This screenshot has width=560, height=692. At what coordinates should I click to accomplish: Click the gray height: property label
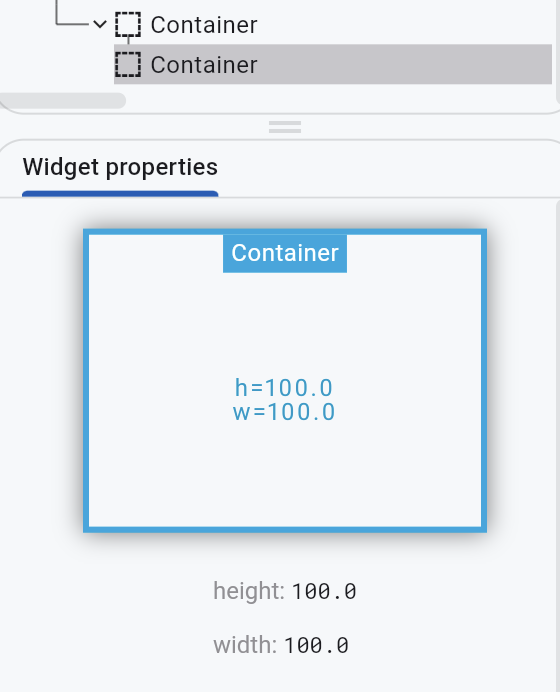click(x=249, y=591)
